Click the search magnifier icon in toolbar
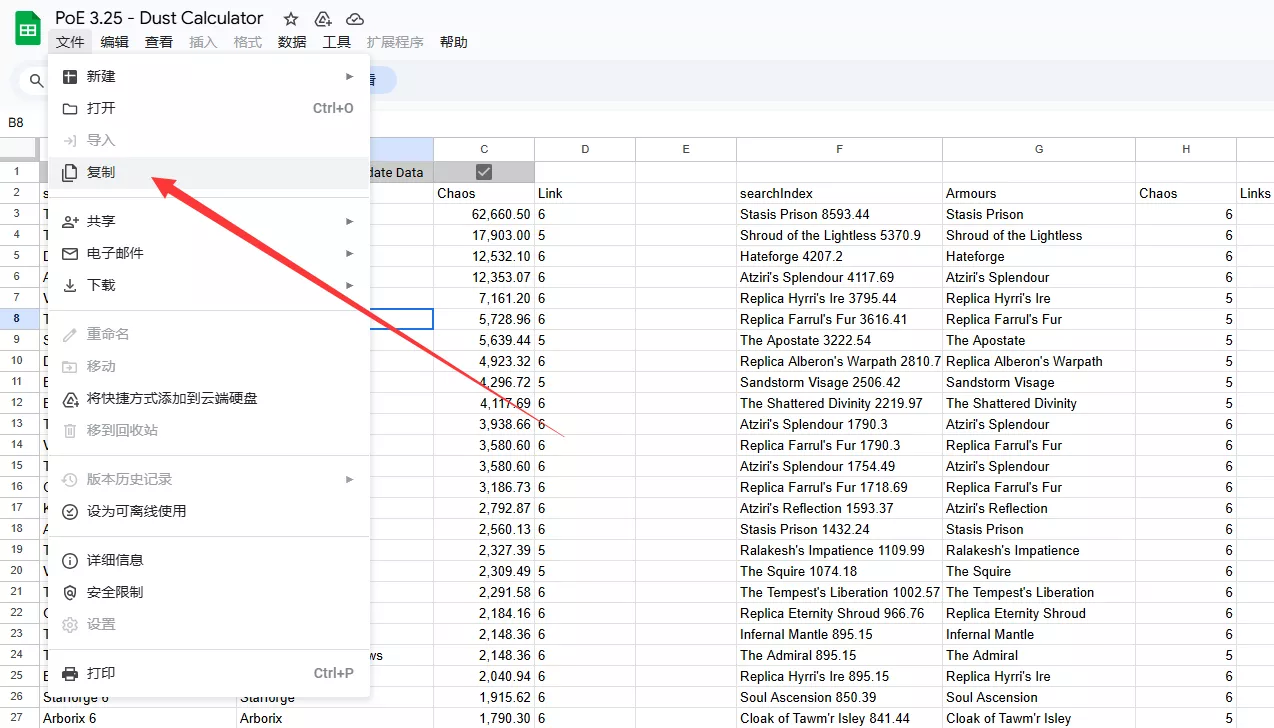This screenshot has width=1274, height=728. point(37,81)
